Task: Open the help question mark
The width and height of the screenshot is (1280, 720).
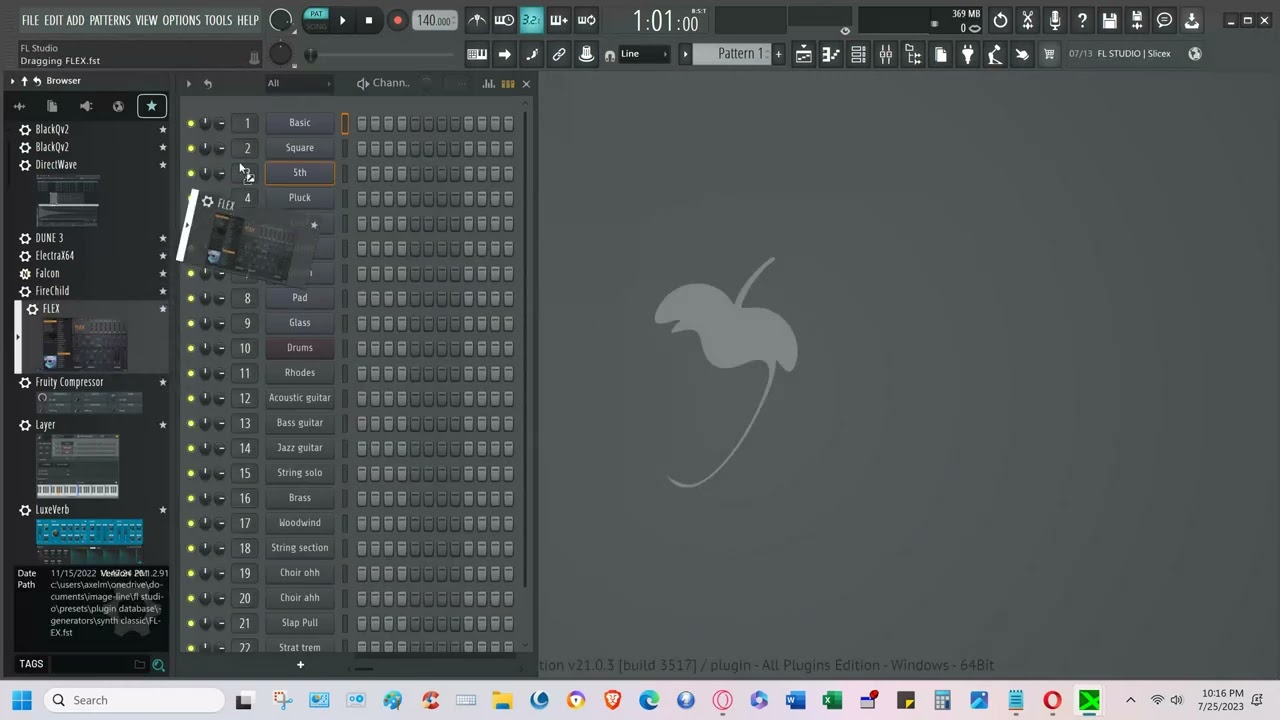Action: (x=1082, y=20)
